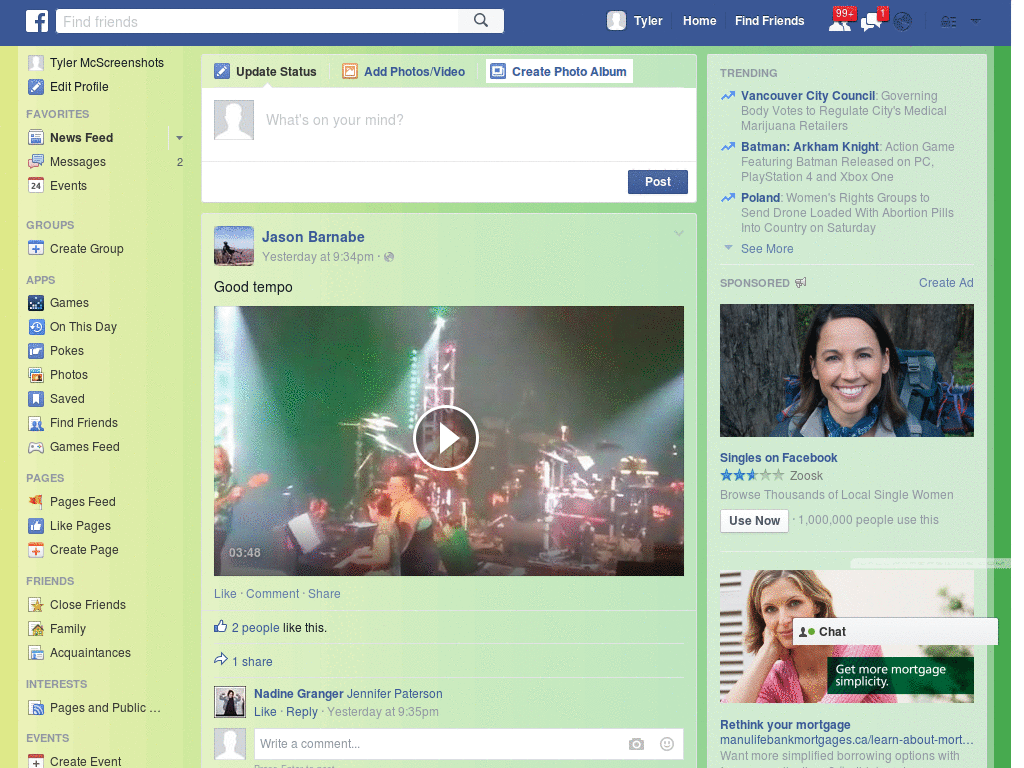This screenshot has width=1024, height=768.
Task: Open the post options chevron on Jason's post
Action: (679, 233)
